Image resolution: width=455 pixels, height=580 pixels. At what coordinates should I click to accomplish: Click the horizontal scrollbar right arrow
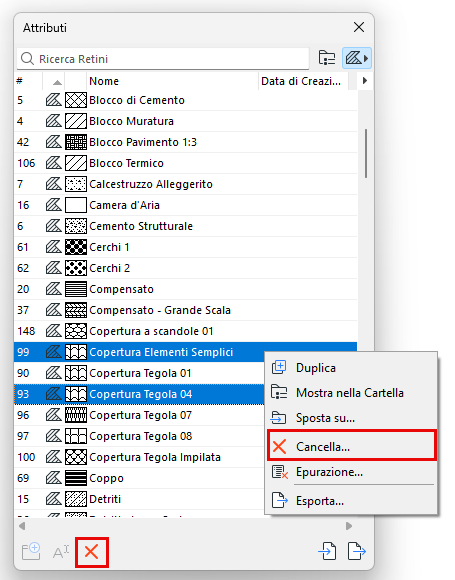[349, 526]
